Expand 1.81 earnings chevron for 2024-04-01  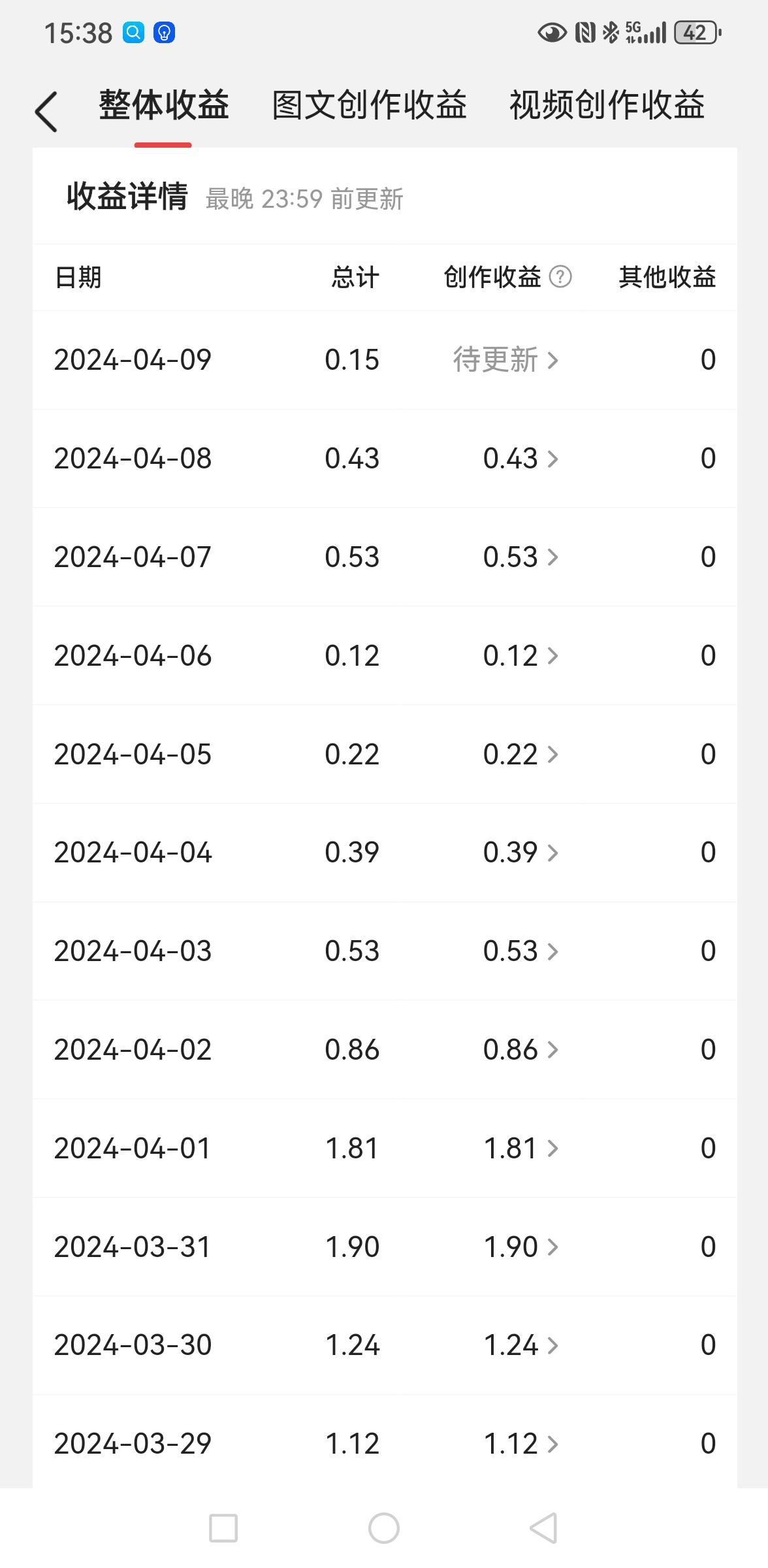552,1148
